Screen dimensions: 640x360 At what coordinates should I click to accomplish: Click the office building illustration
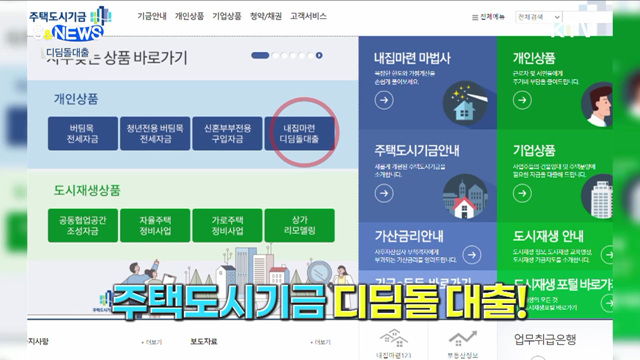pos(597,196)
